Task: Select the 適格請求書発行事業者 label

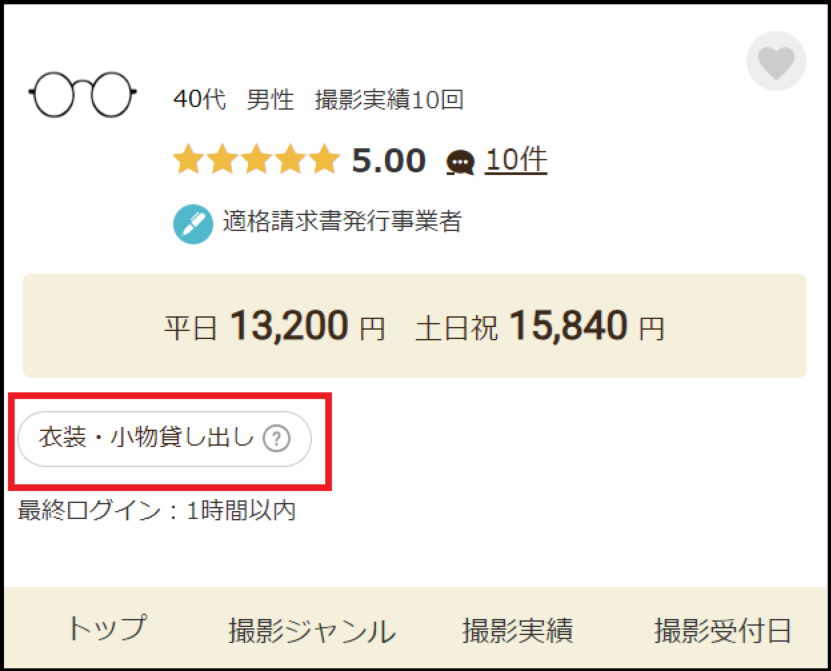Action: click(x=342, y=222)
